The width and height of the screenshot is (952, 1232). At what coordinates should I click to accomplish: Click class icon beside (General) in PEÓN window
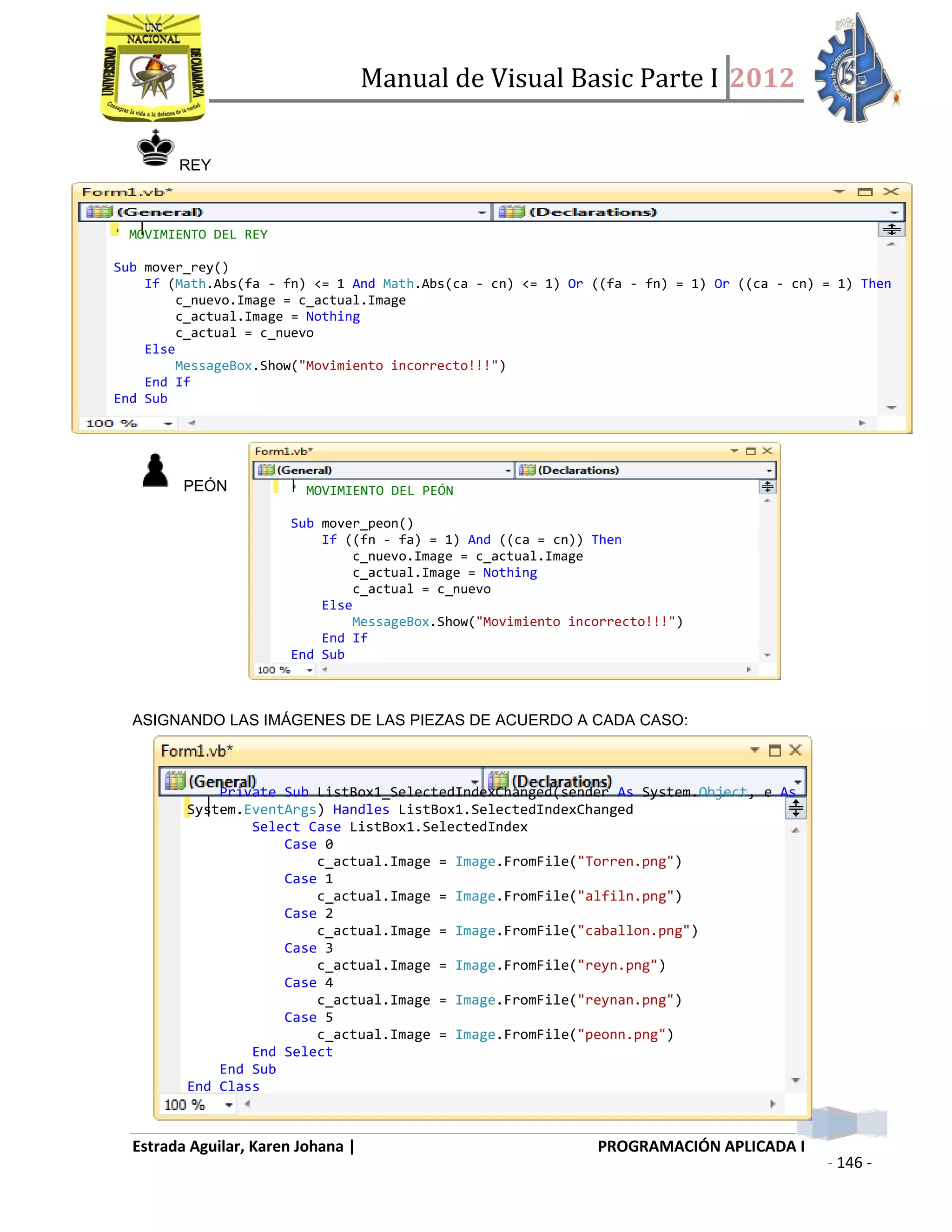coord(266,470)
